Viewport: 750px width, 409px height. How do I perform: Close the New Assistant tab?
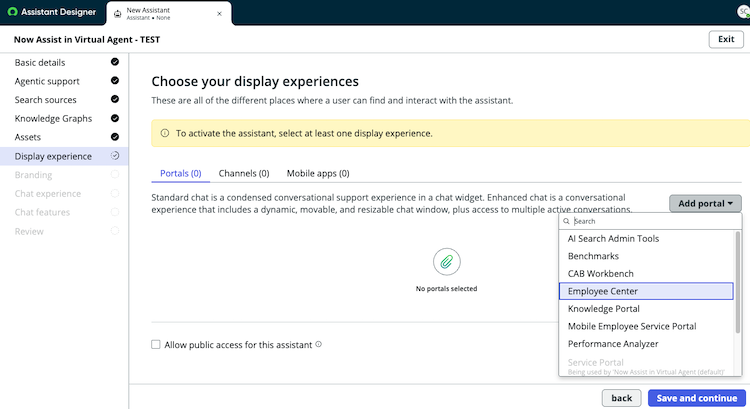click(219, 14)
